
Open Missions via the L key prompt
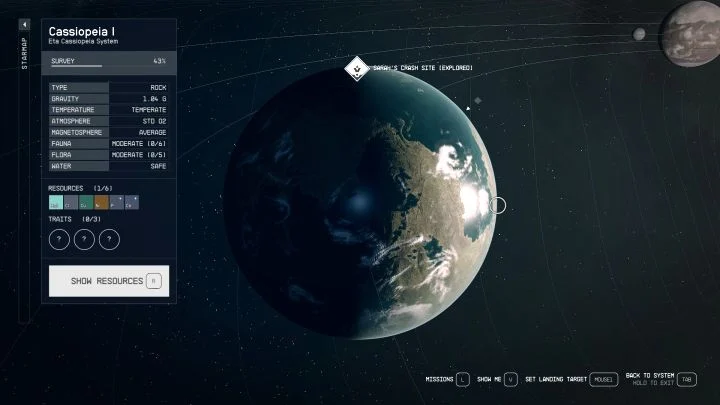tap(462, 379)
